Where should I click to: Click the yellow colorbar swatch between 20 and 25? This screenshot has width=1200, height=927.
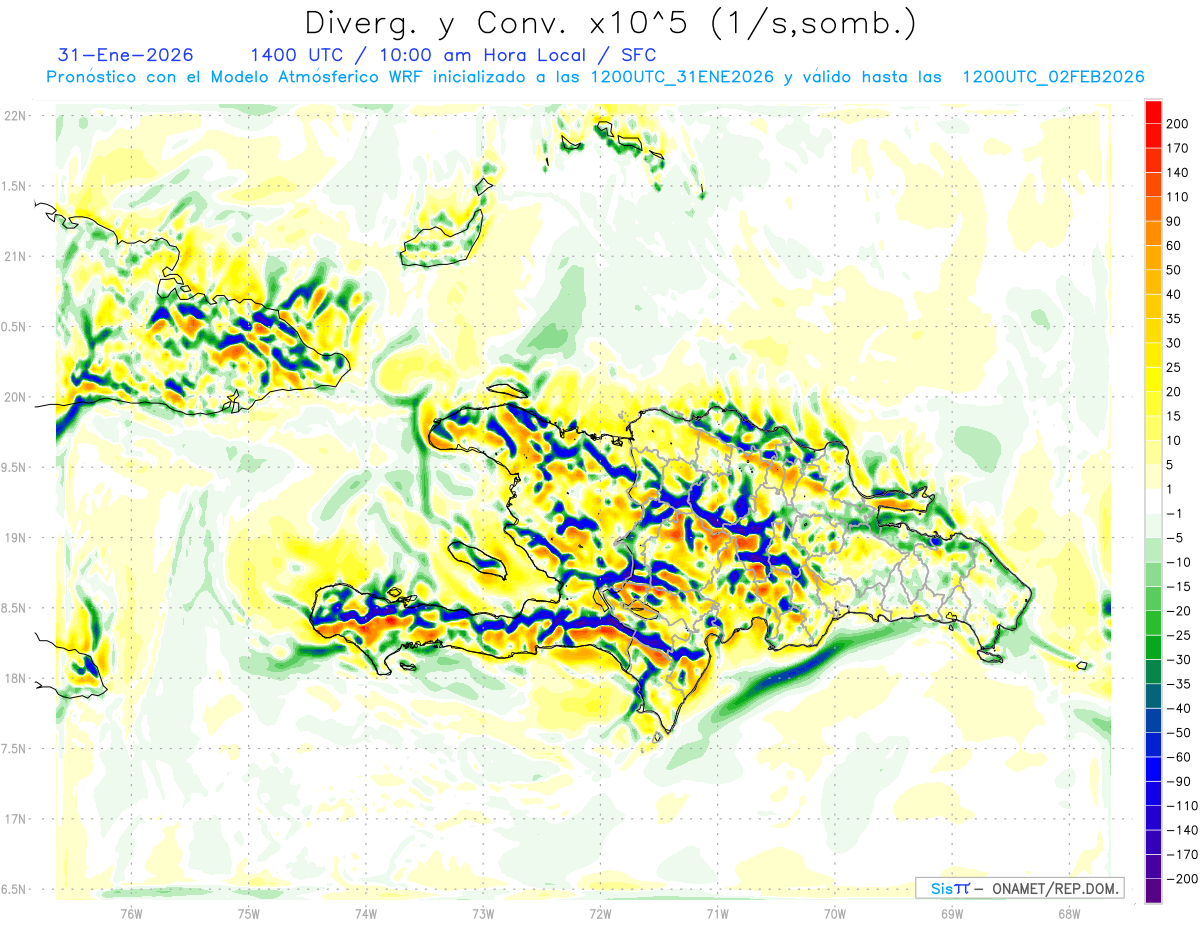1153,379
